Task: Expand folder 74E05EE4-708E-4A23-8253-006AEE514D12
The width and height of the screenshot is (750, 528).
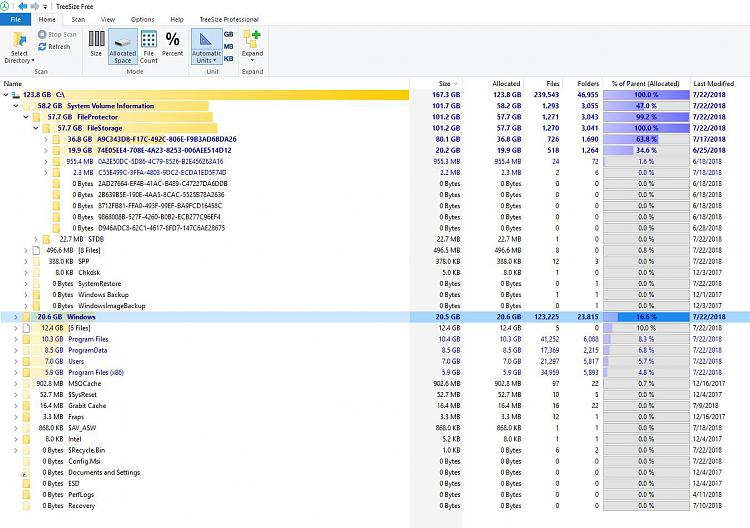Action: click(x=46, y=150)
